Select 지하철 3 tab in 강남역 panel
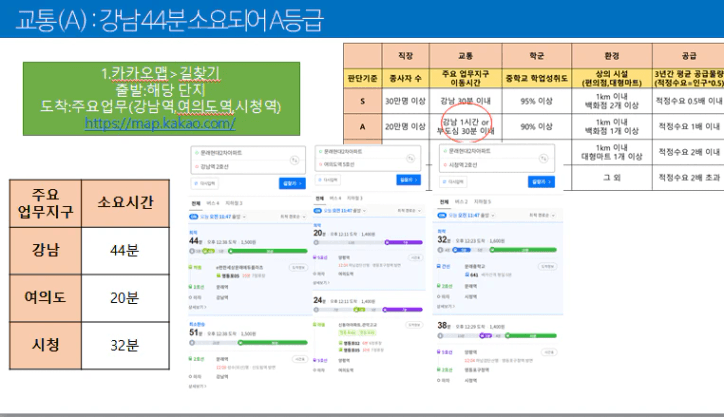724x417 pixels. pyautogui.click(x=234, y=203)
